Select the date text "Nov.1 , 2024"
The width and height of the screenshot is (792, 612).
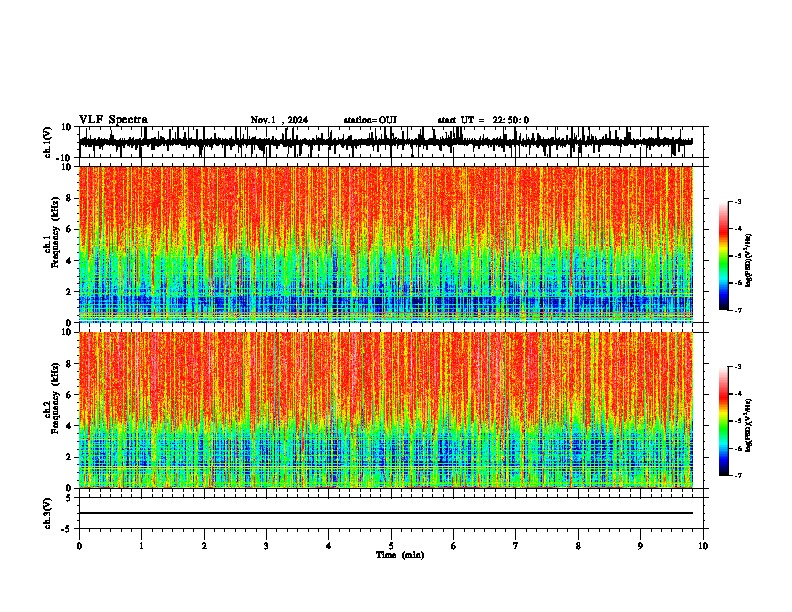pyautogui.click(x=279, y=120)
